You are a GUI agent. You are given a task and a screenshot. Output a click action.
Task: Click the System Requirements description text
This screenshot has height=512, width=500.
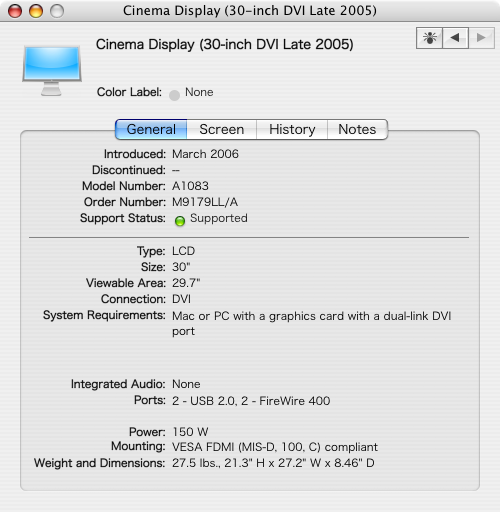pos(311,323)
